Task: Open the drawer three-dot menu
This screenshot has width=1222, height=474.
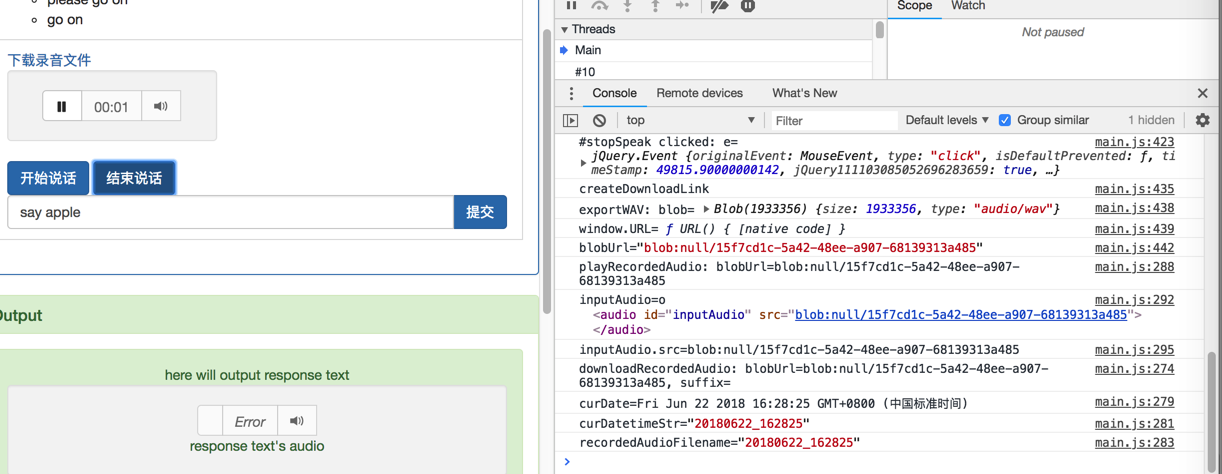Action: pos(571,93)
